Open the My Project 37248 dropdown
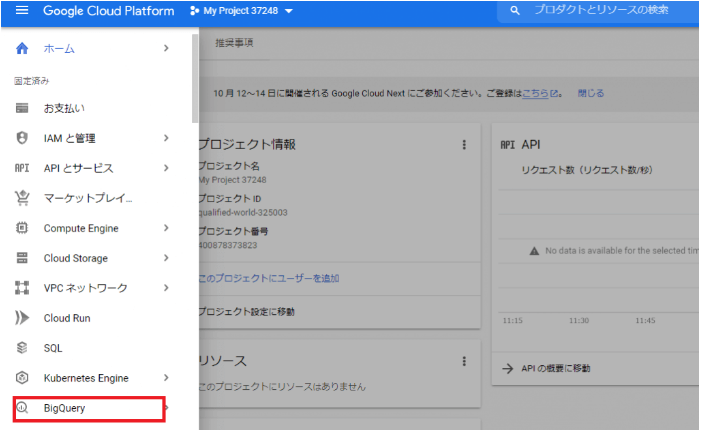This screenshot has height=430, width=701. 241,11
